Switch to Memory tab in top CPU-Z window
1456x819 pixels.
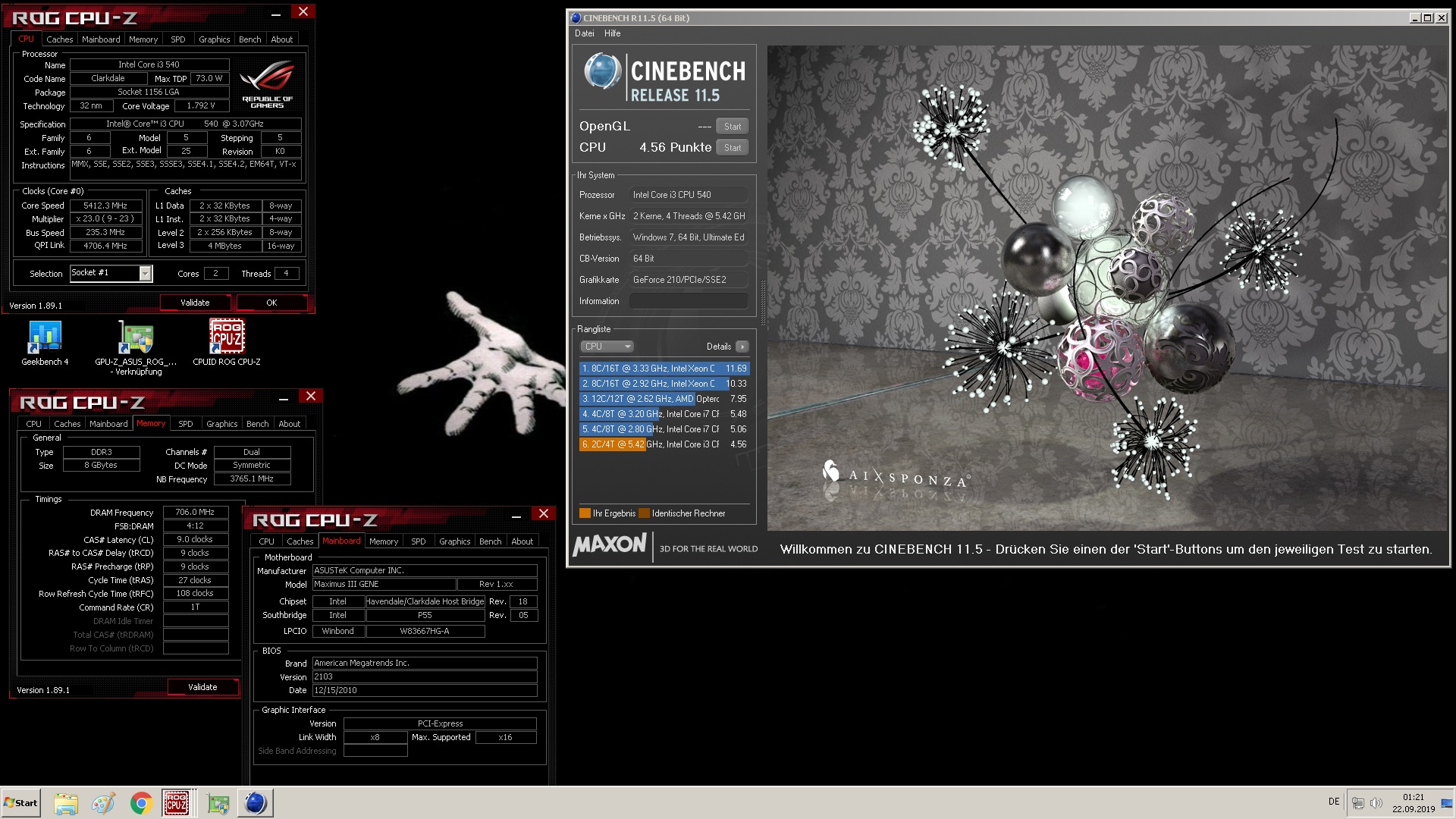coord(143,39)
